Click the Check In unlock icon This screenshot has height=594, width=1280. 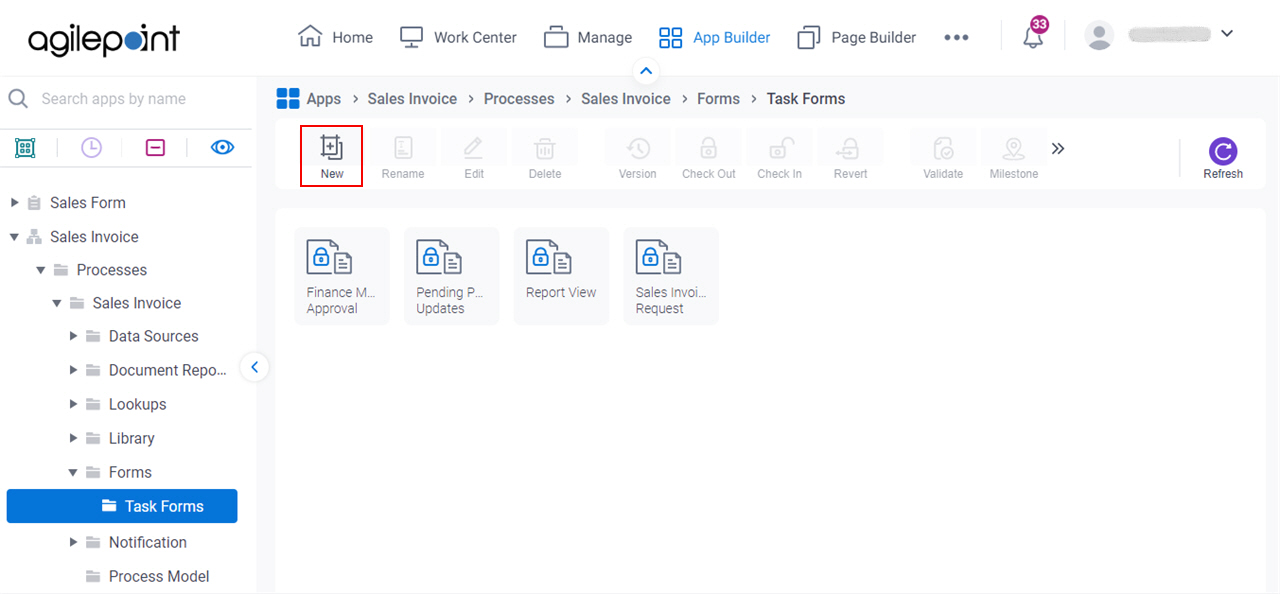point(779,156)
